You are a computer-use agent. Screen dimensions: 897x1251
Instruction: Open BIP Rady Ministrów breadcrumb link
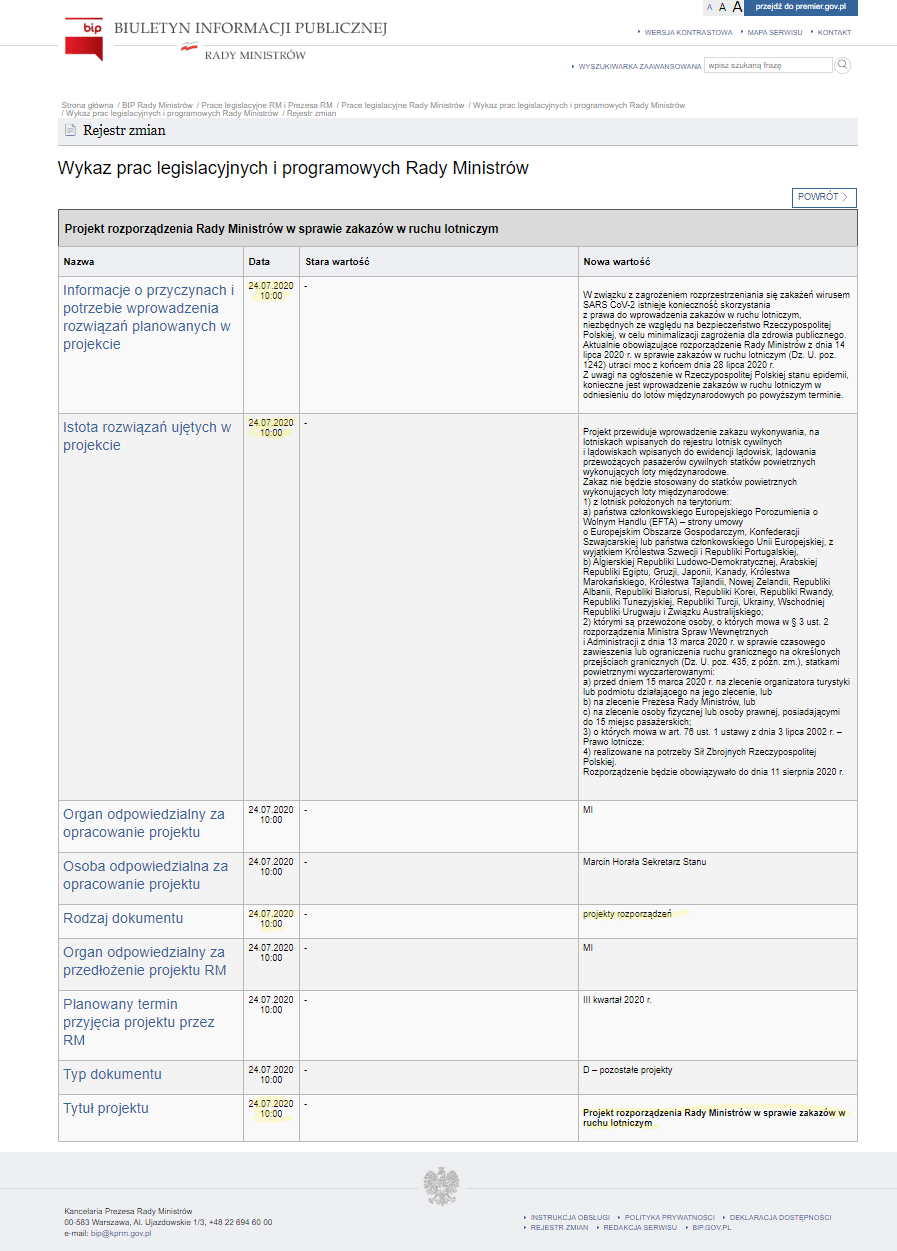(x=157, y=105)
